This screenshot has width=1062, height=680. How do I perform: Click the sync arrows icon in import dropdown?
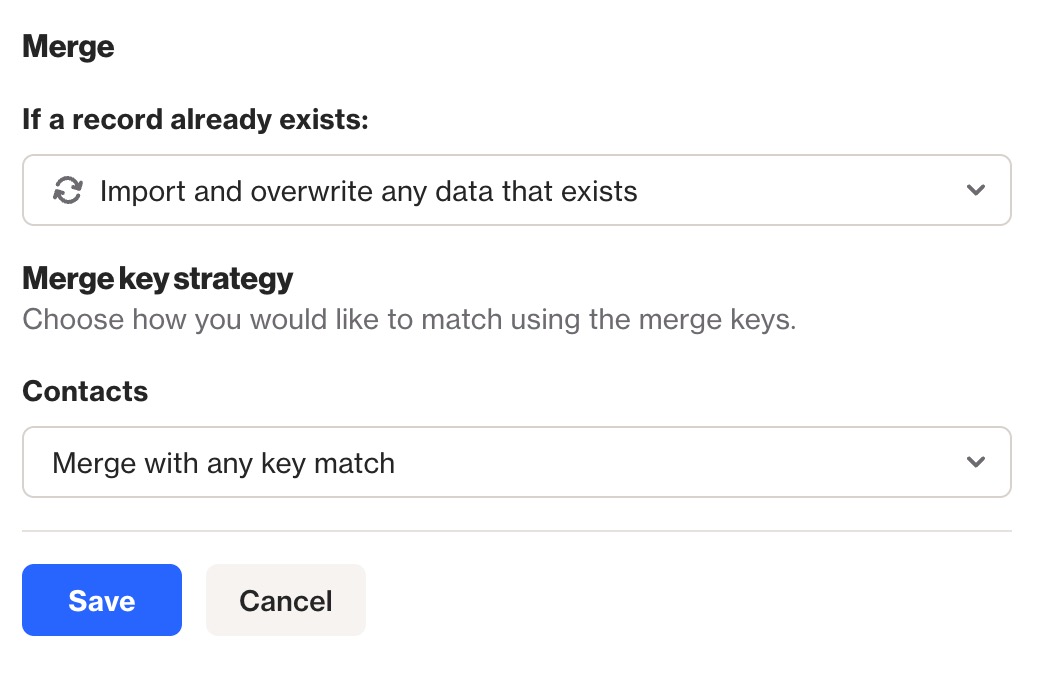[x=67, y=190]
